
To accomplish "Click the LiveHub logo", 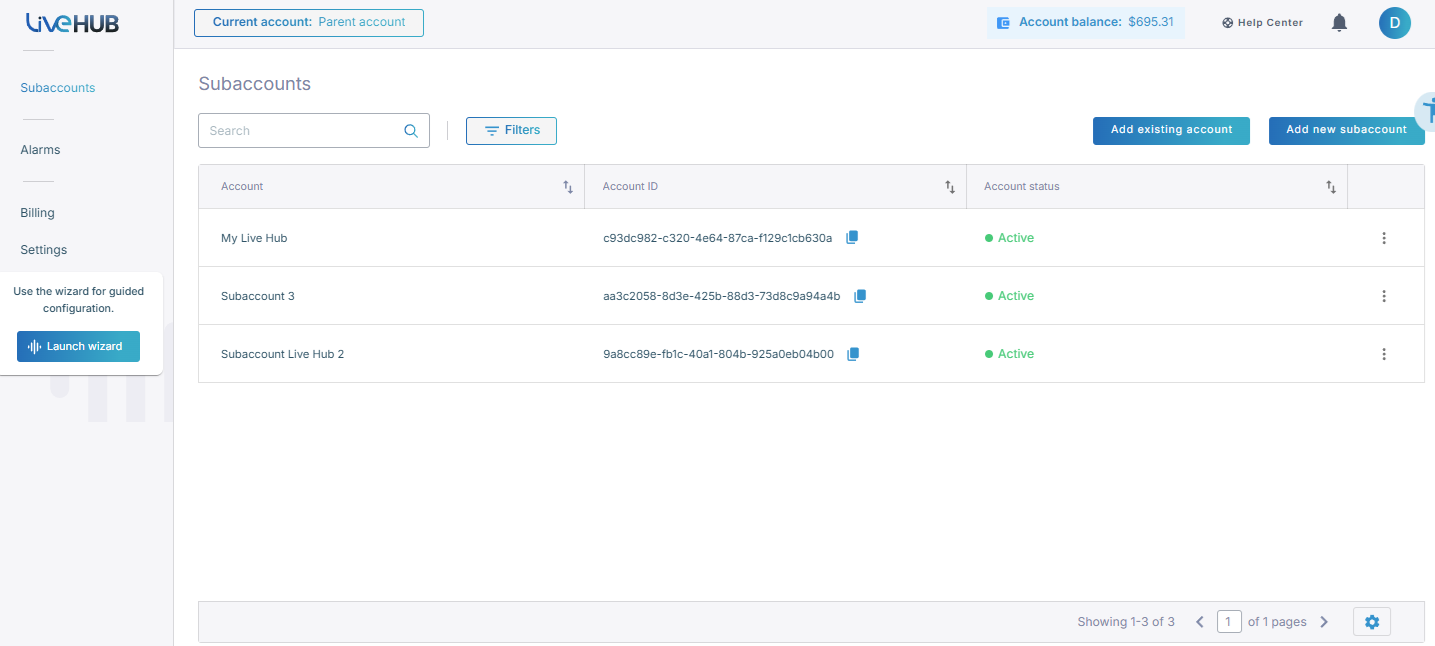I will tap(72, 22).
